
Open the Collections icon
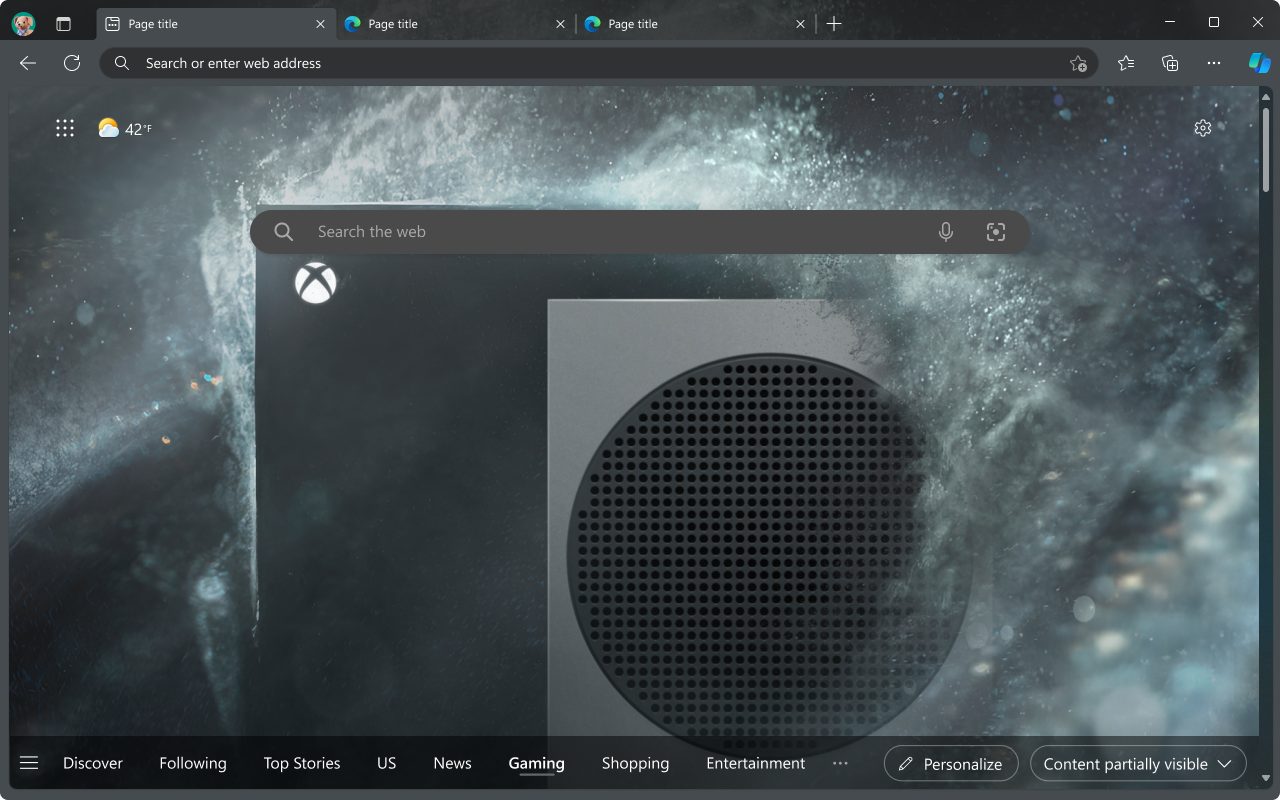click(x=1170, y=63)
